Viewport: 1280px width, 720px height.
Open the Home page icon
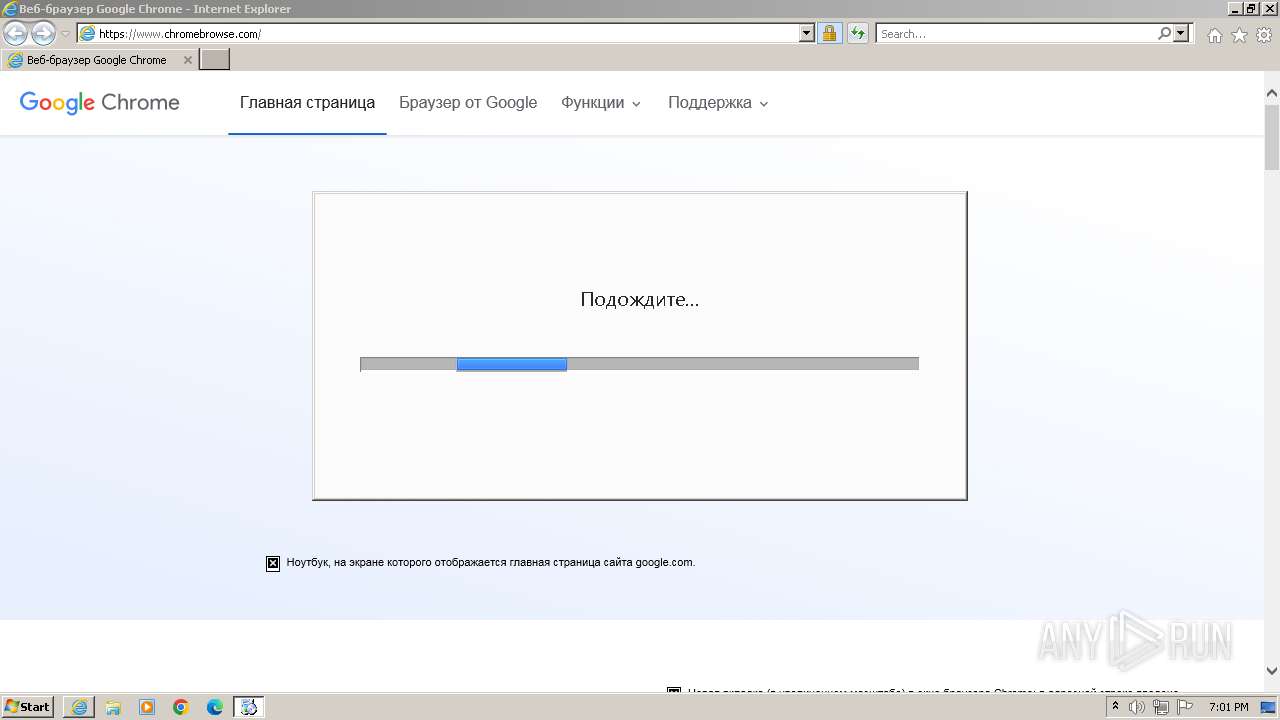1215,35
